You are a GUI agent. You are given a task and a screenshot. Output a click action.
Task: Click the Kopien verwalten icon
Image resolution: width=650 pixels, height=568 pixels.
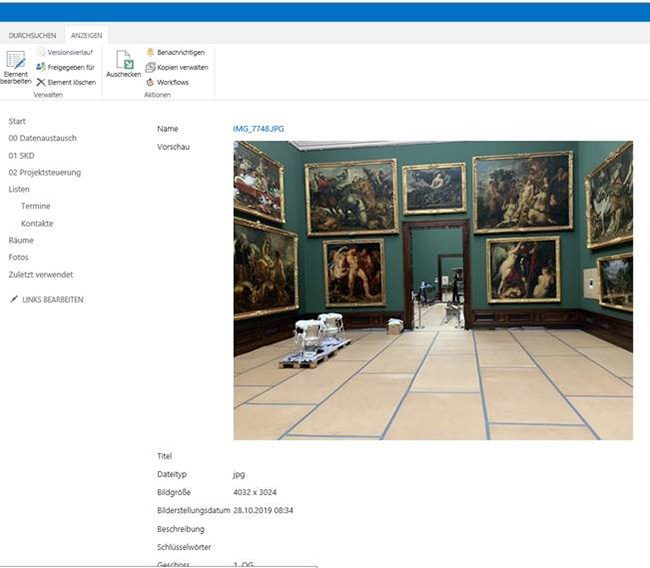tap(150, 67)
